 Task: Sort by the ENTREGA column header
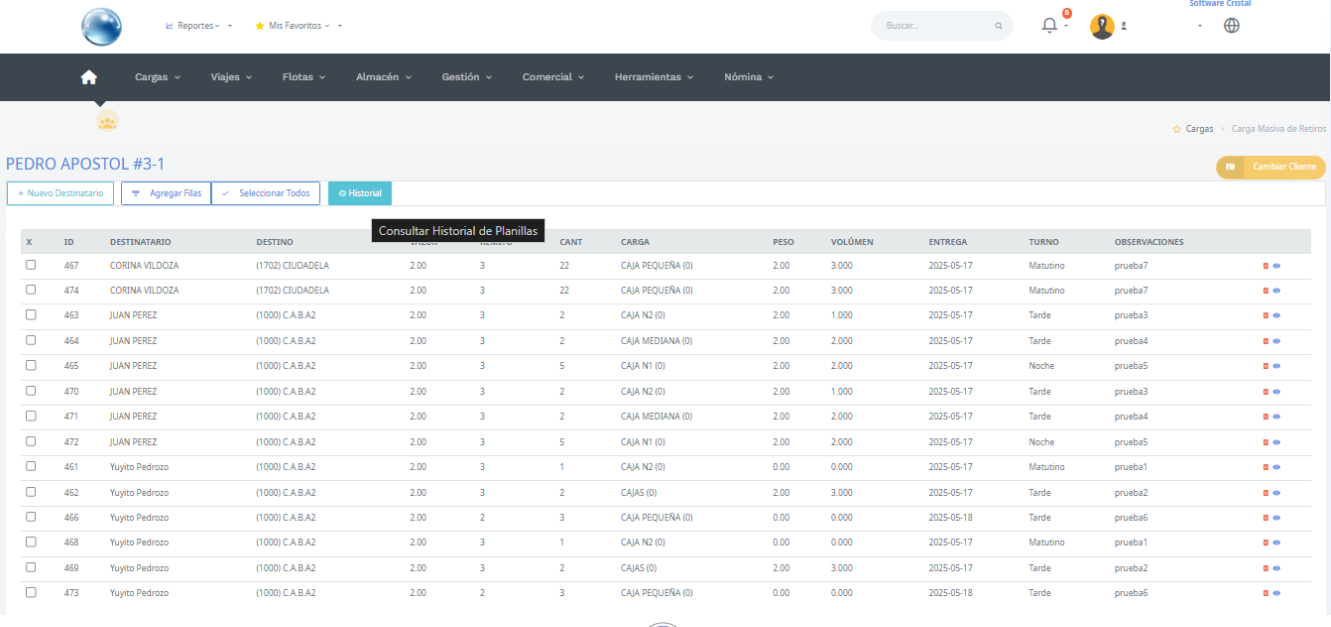pyautogui.click(x=948, y=242)
